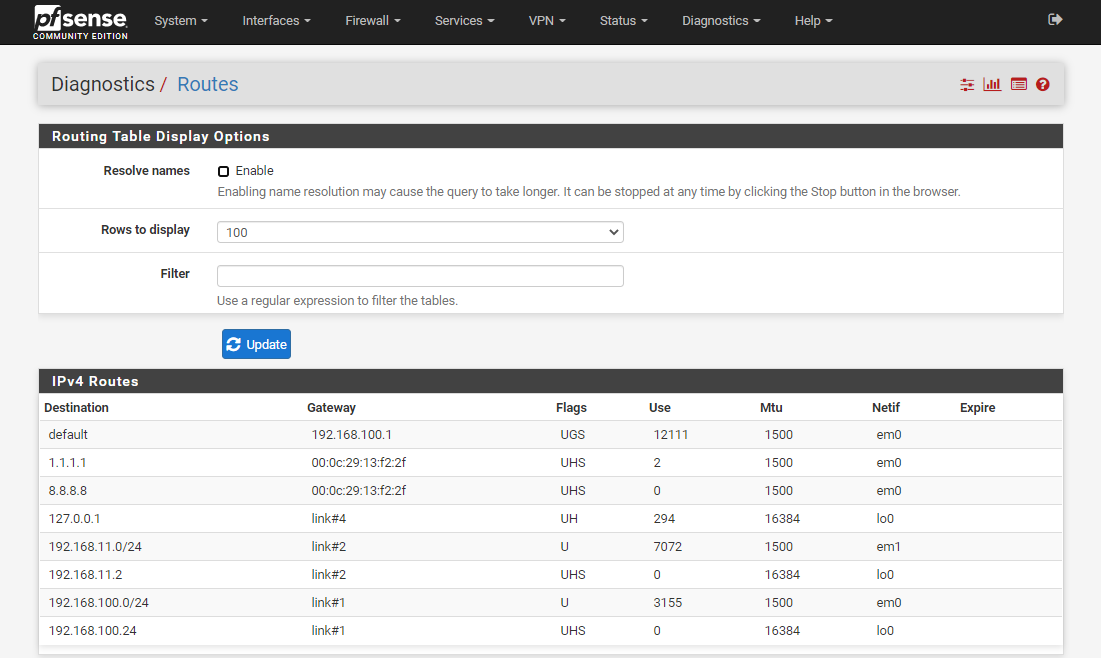1101x658 pixels.
Task: Open the related log entries icon
Action: 1018,84
